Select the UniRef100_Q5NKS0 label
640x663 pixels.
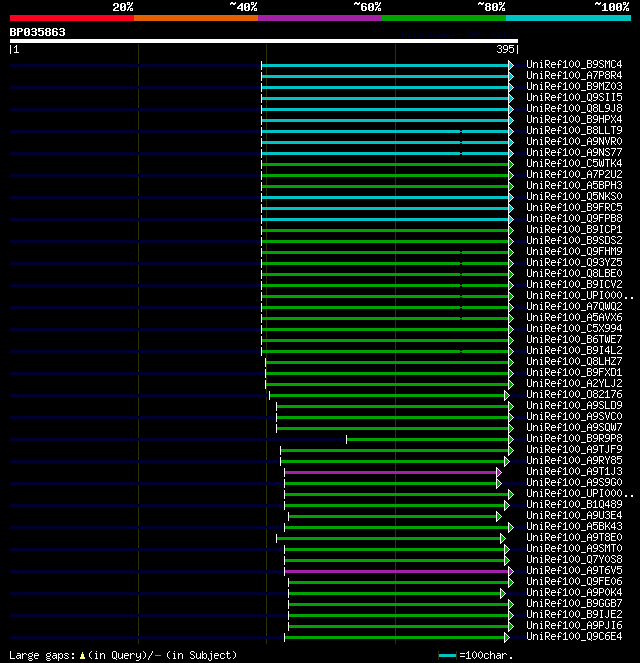coord(574,196)
